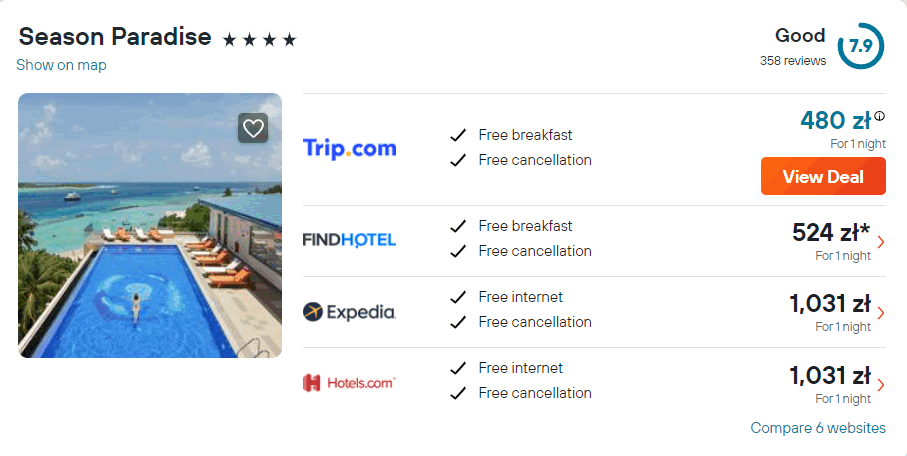Open Expedia deal chevron arrow
907x456 pixels.
coord(880,313)
